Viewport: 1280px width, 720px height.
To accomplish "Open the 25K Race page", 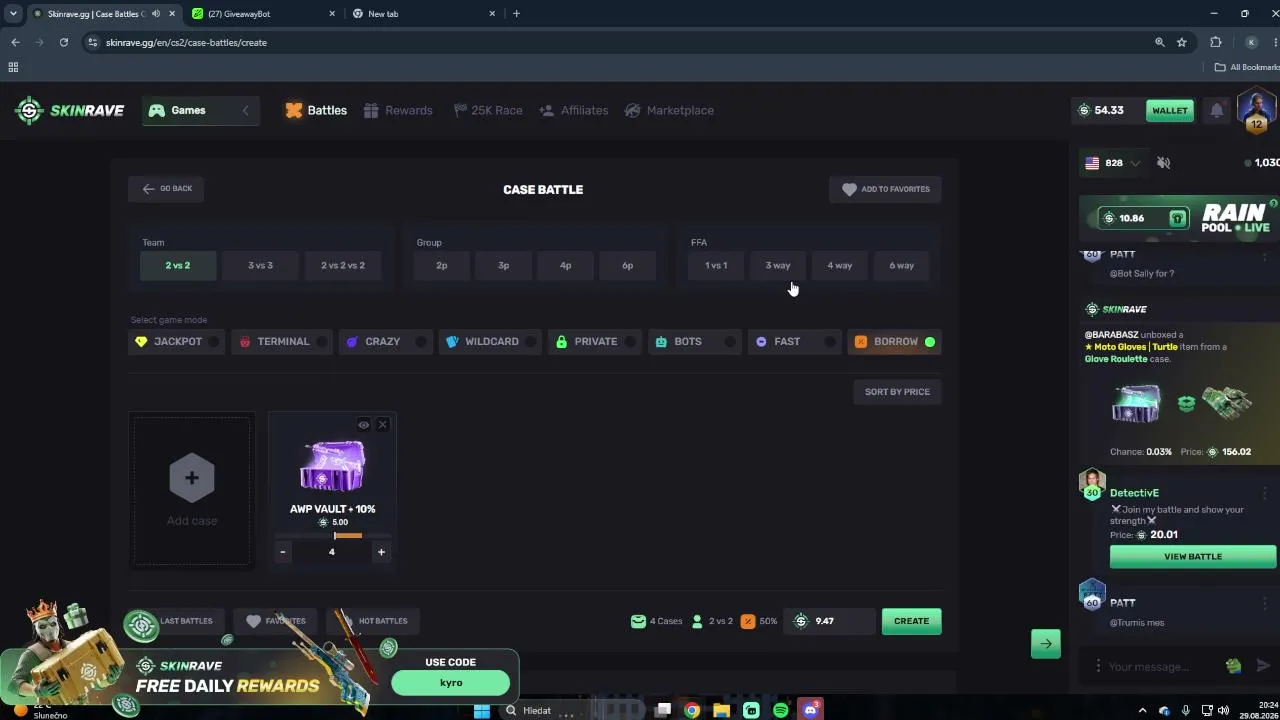I will coord(488,110).
